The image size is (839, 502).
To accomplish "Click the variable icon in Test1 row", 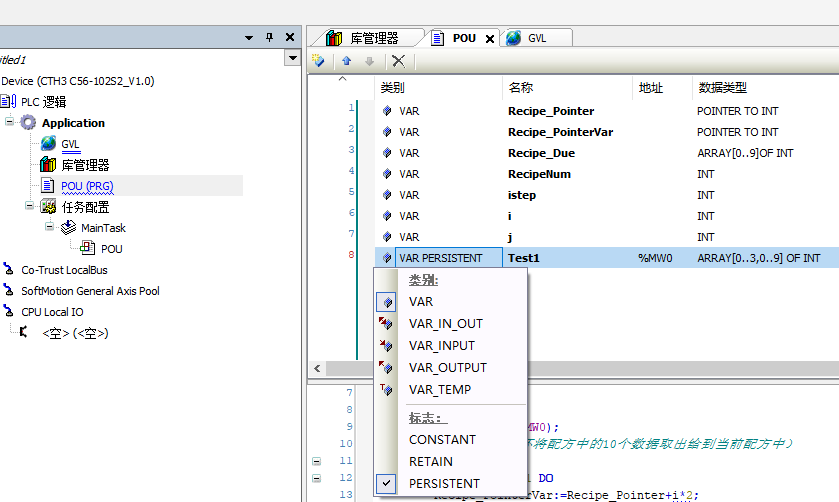I will pos(387,258).
